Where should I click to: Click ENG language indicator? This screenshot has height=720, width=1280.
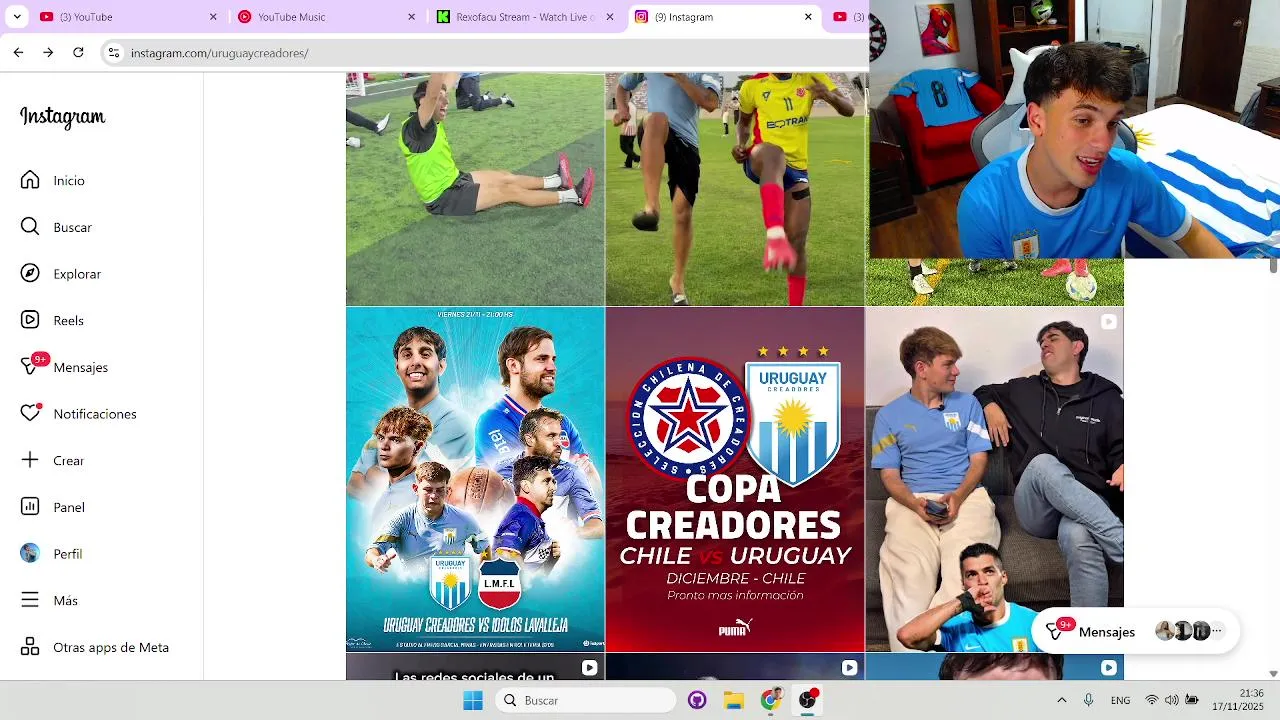pos(1120,700)
